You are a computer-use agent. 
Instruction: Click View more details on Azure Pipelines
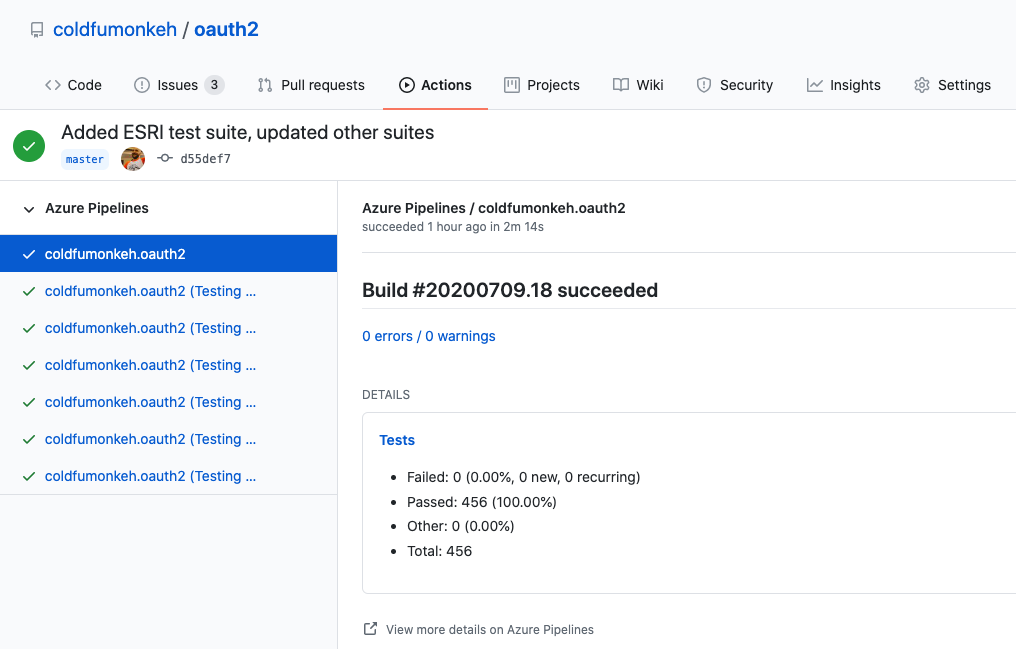click(x=489, y=629)
